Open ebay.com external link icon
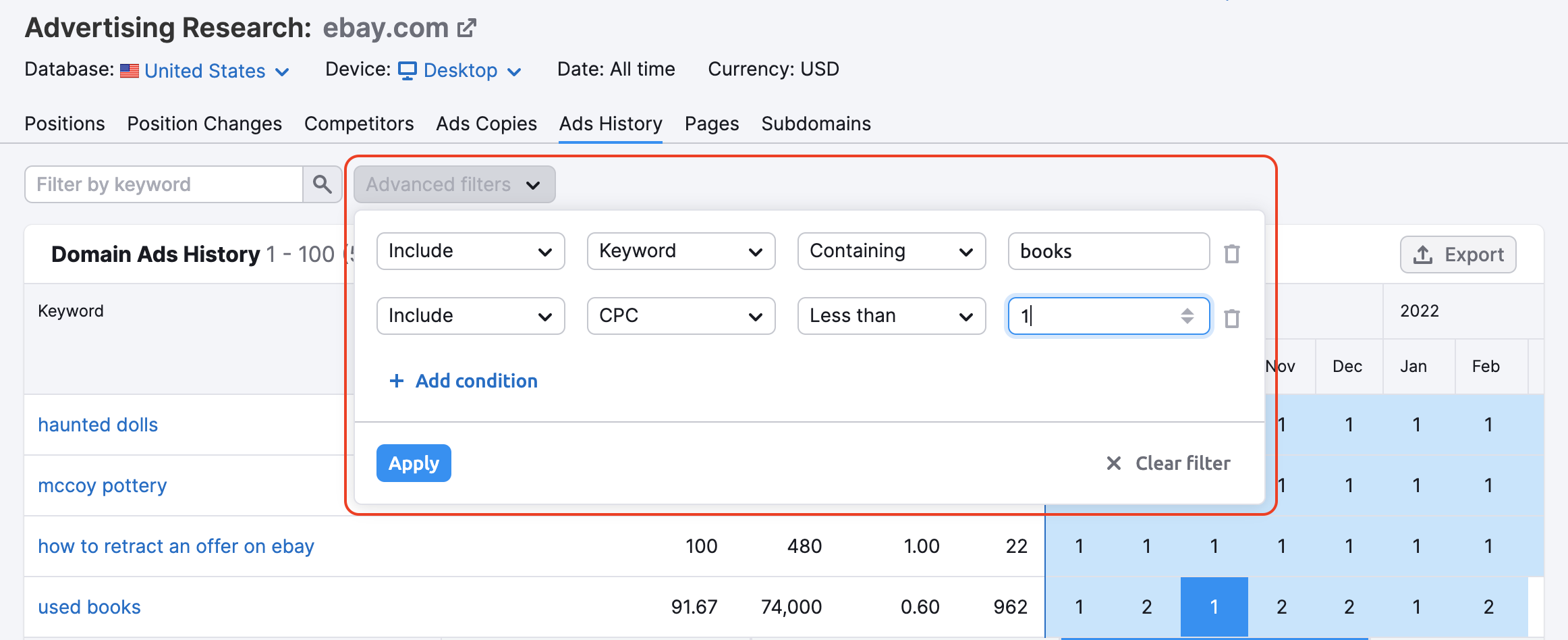1568x640 pixels. (x=467, y=28)
